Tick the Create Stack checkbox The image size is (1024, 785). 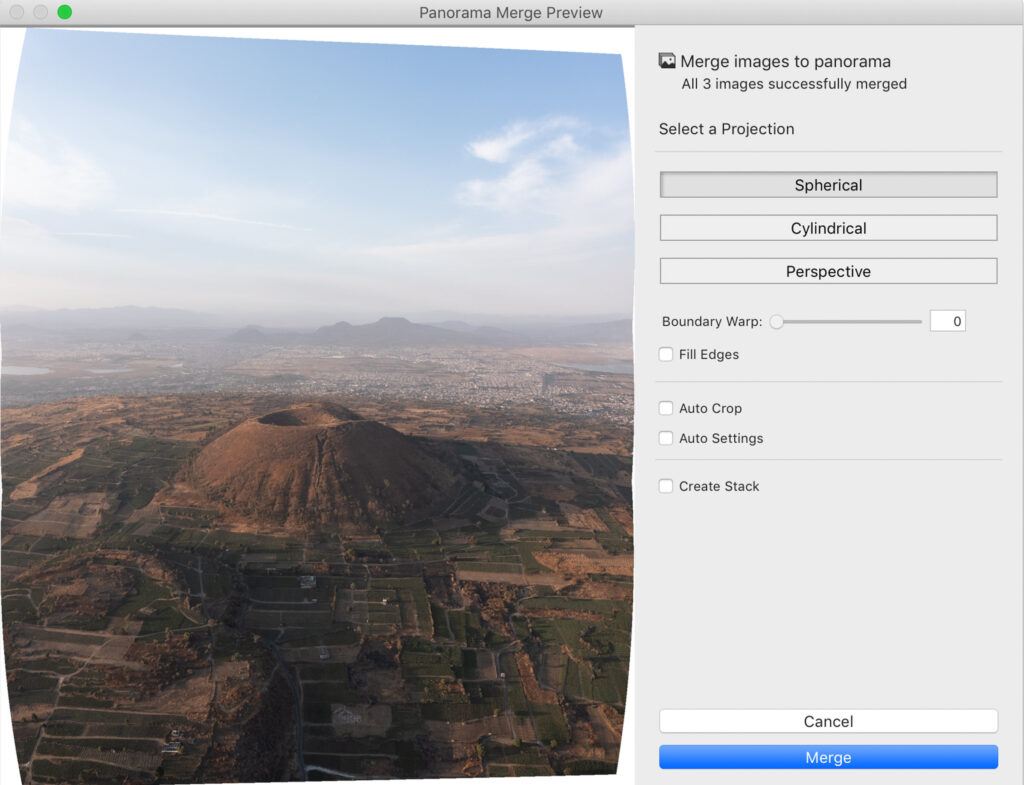pos(666,486)
